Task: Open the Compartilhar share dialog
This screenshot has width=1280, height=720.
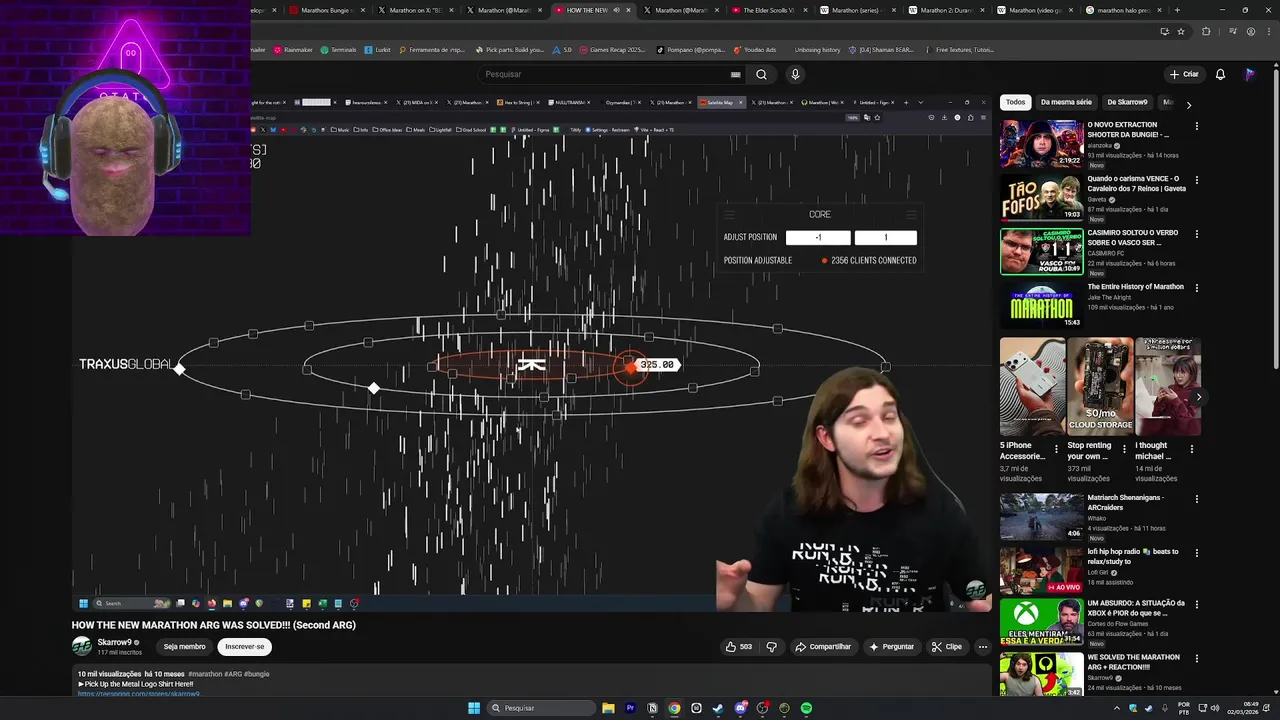Action: click(x=822, y=647)
